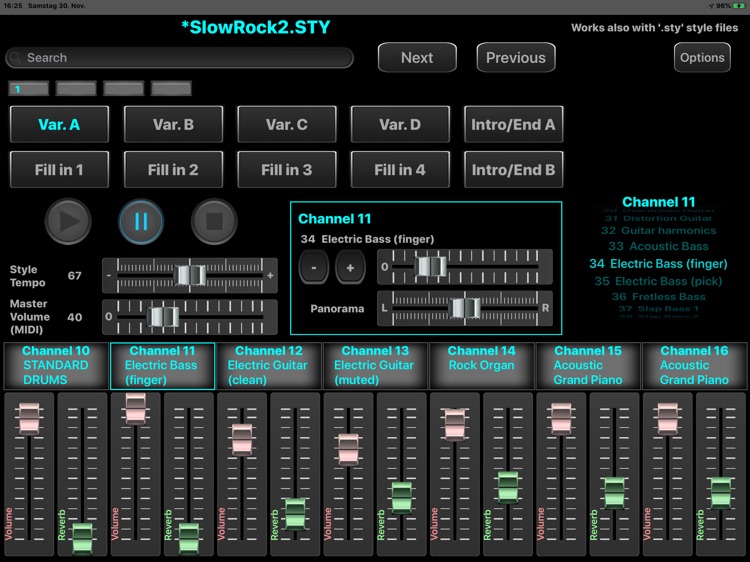Viewport: 750px width, 562px height.
Task: Click Channel 14 pink volume fader
Action: click(454, 424)
